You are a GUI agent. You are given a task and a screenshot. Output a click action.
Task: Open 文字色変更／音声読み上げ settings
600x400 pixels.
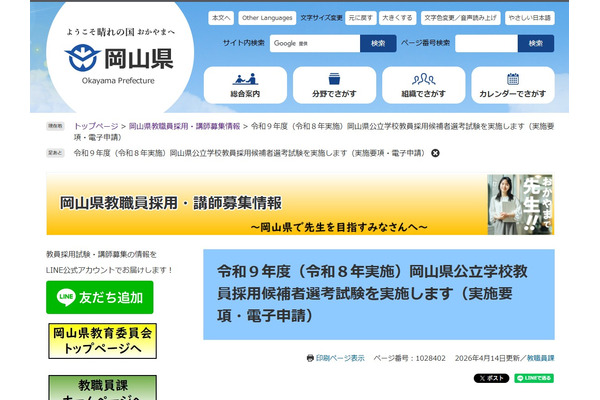coord(460,18)
